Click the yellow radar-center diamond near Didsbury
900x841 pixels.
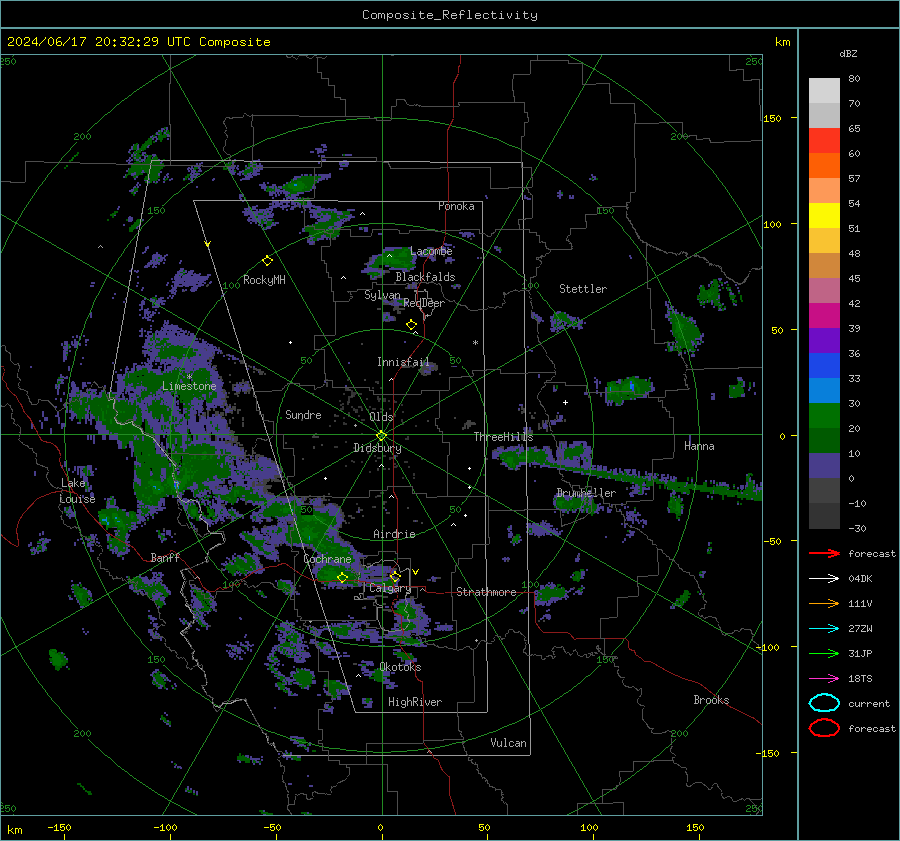pyautogui.click(x=381, y=436)
